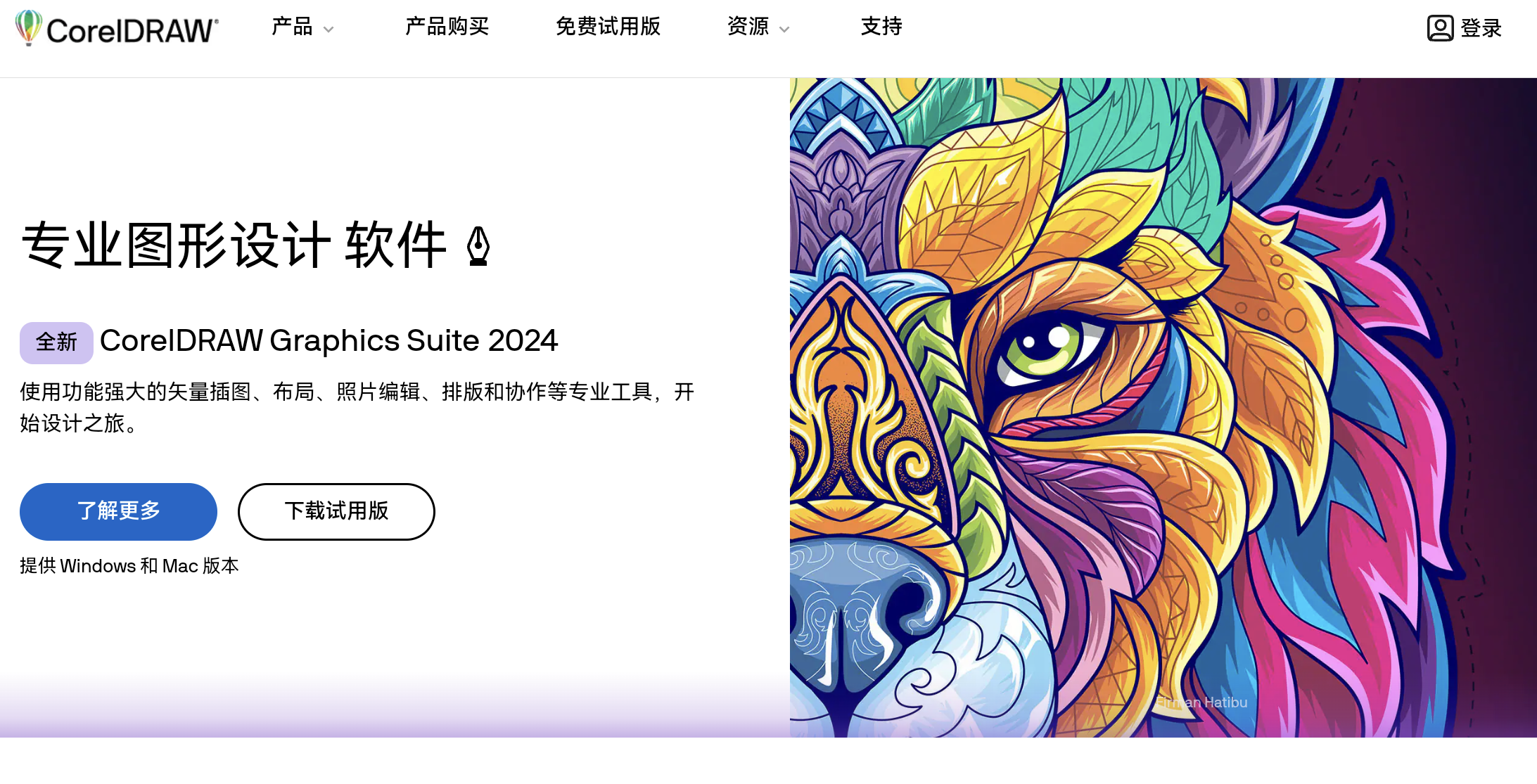1537x784 pixels.
Task: Click the Firman Hatibu artist credit
Action: pos(1202,702)
